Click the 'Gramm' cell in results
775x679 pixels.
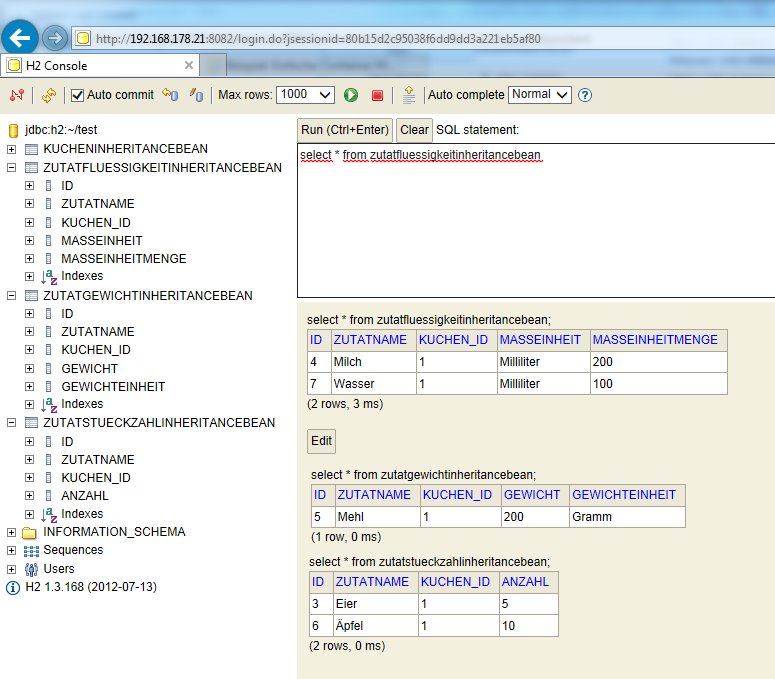point(627,517)
